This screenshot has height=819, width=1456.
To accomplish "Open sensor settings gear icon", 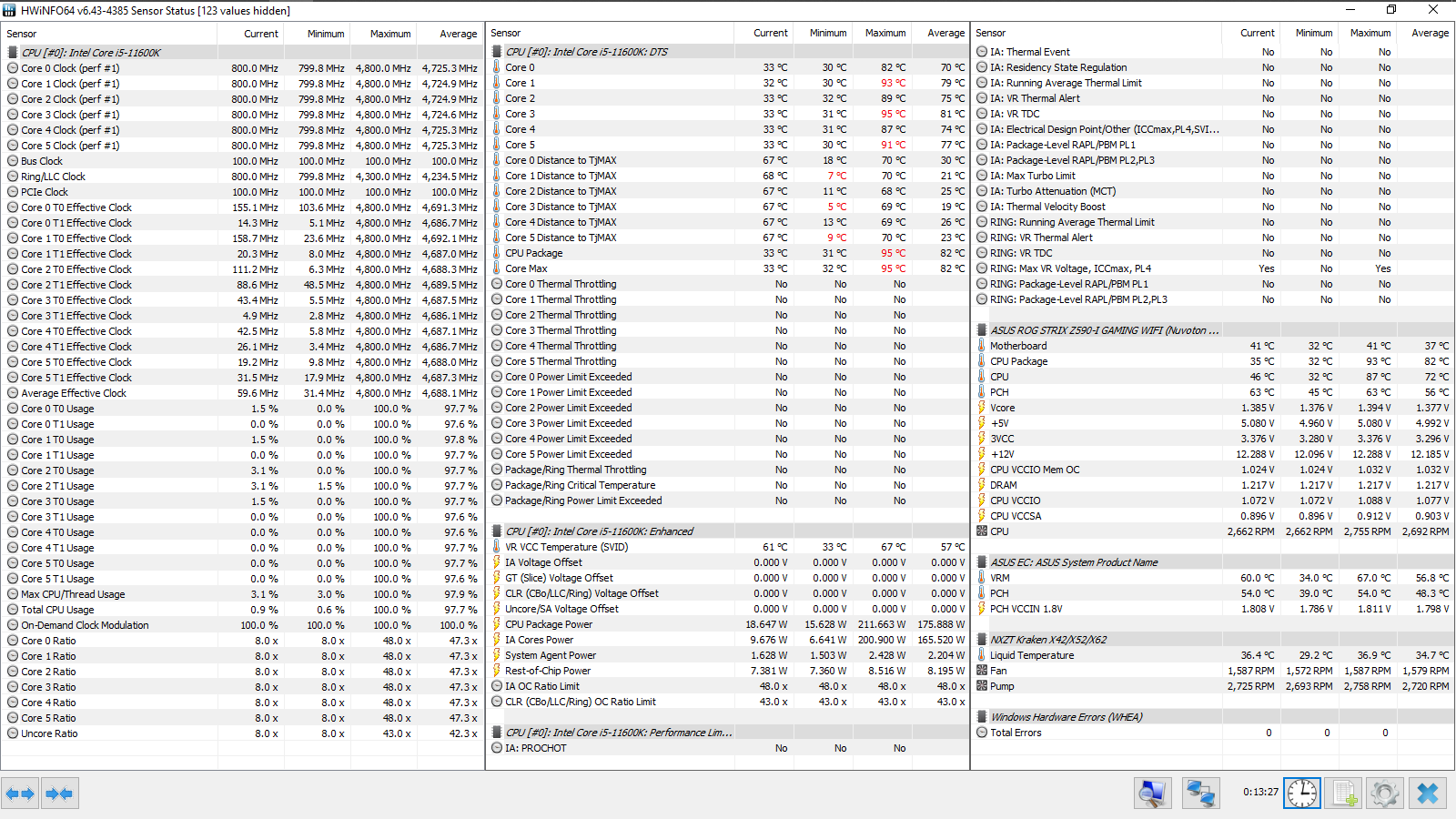I will 1385,794.
